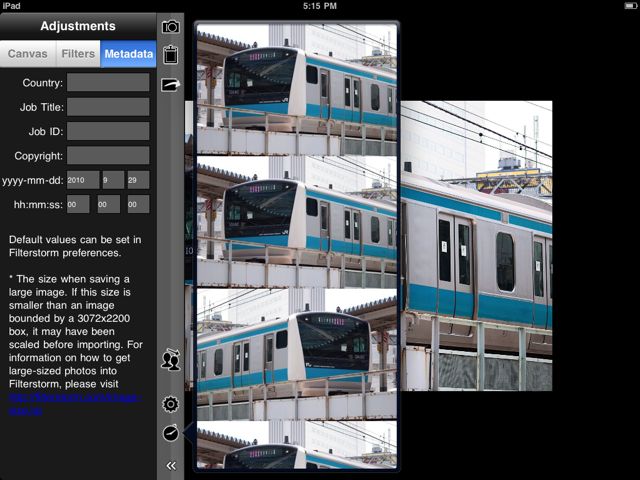The width and height of the screenshot is (640, 480).
Task: Open the settings gear icon
Action: click(x=171, y=404)
